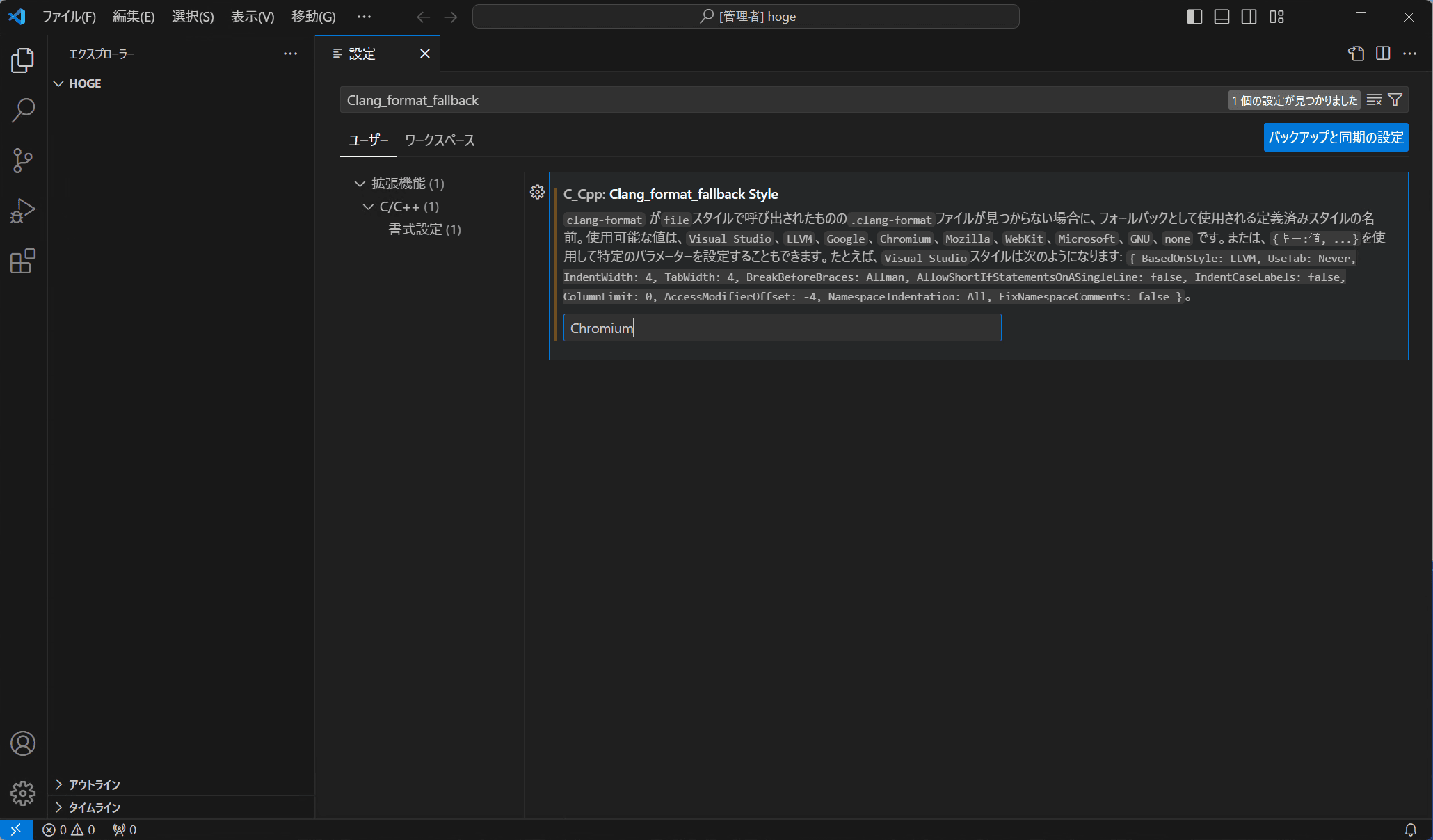Go forward with the right arrow

(451, 17)
